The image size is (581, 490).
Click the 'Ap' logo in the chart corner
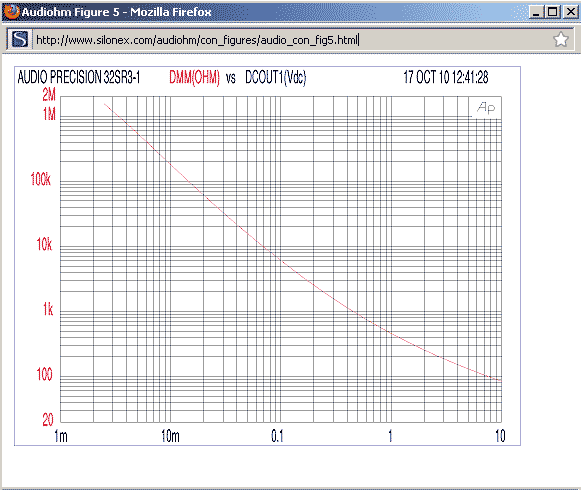[486, 107]
